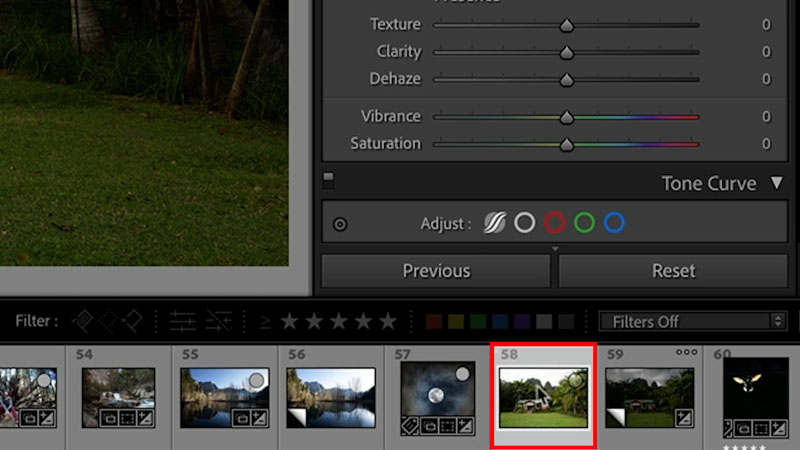
Task: Filter by three stars rating
Action: coord(339,321)
